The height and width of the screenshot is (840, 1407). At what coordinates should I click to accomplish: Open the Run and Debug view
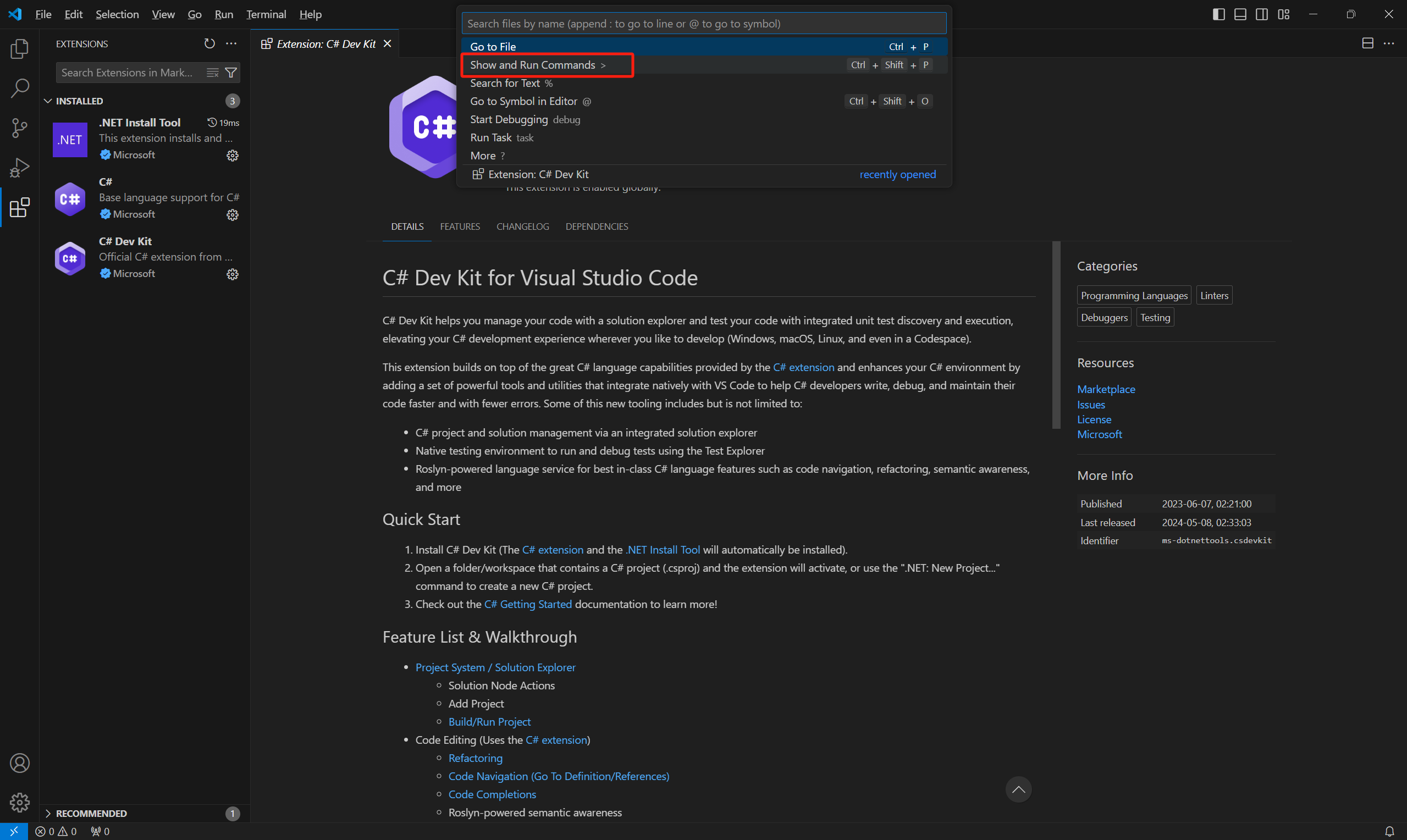(20, 168)
